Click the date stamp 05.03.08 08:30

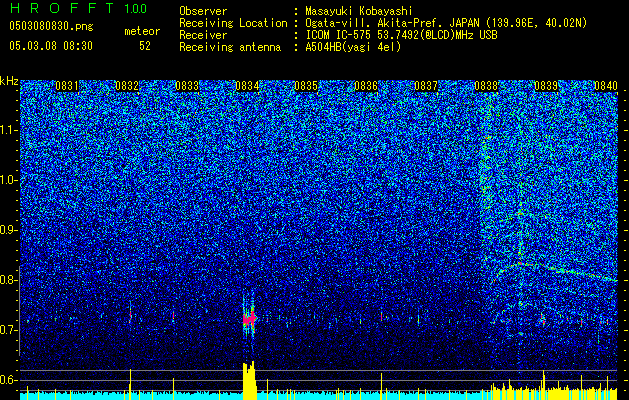(51, 46)
